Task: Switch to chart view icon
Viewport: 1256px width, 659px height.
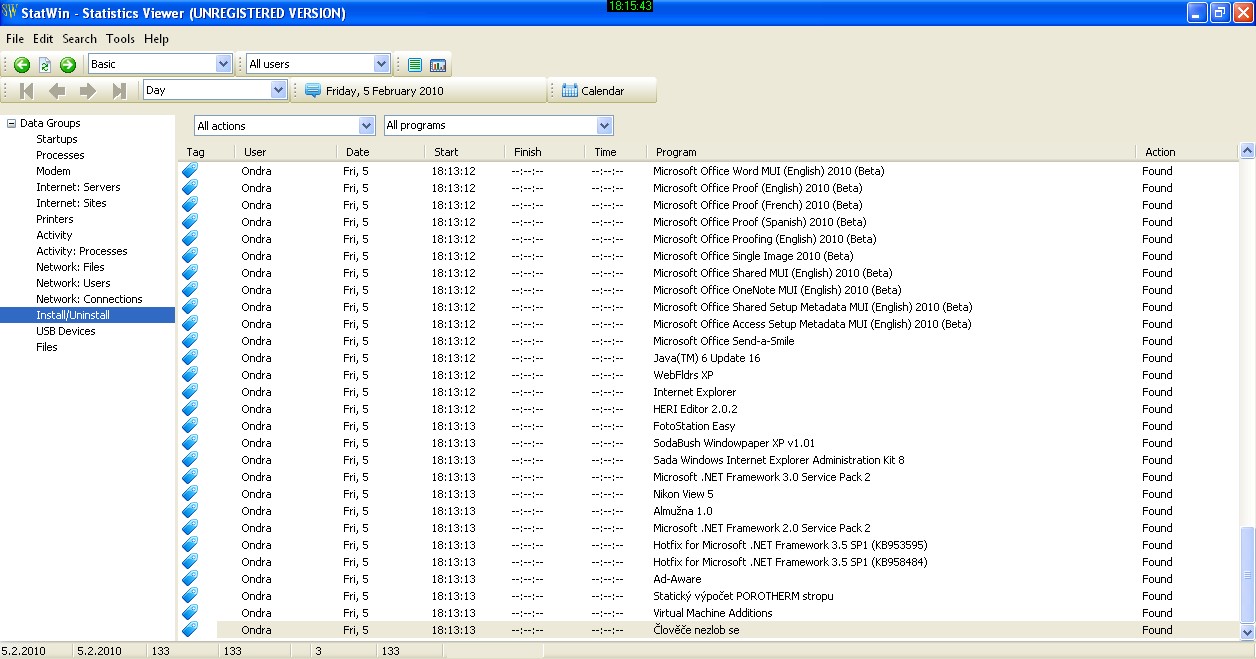Action: coord(438,65)
